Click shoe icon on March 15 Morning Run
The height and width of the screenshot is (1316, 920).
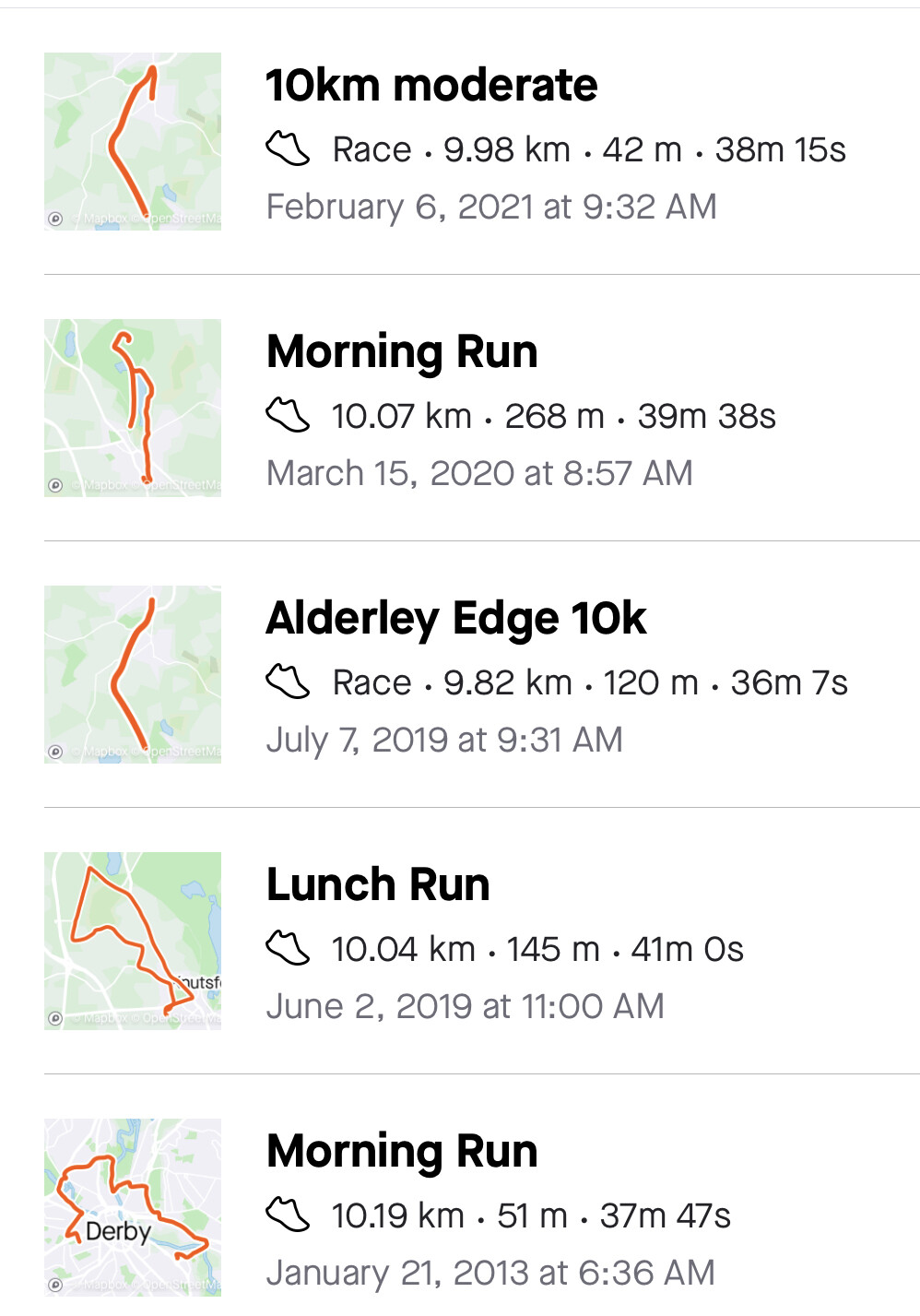click(288, 415)
